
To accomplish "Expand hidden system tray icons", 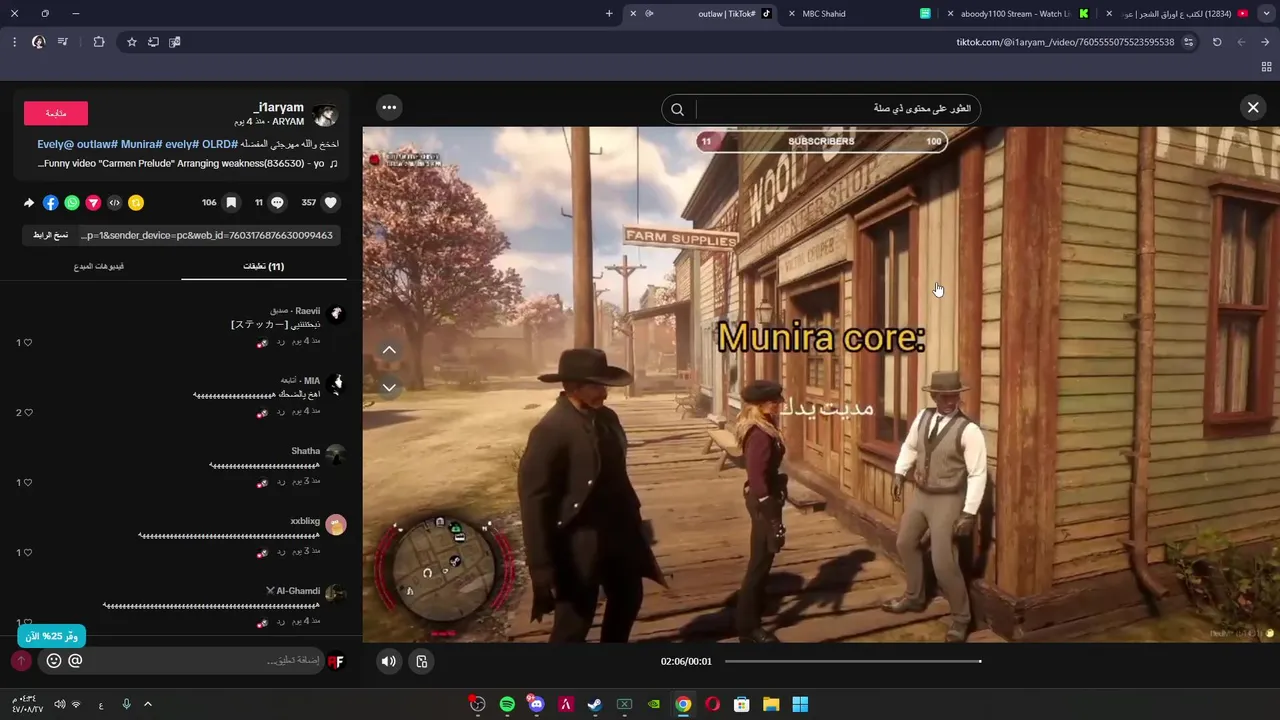I will click(148, 704).
